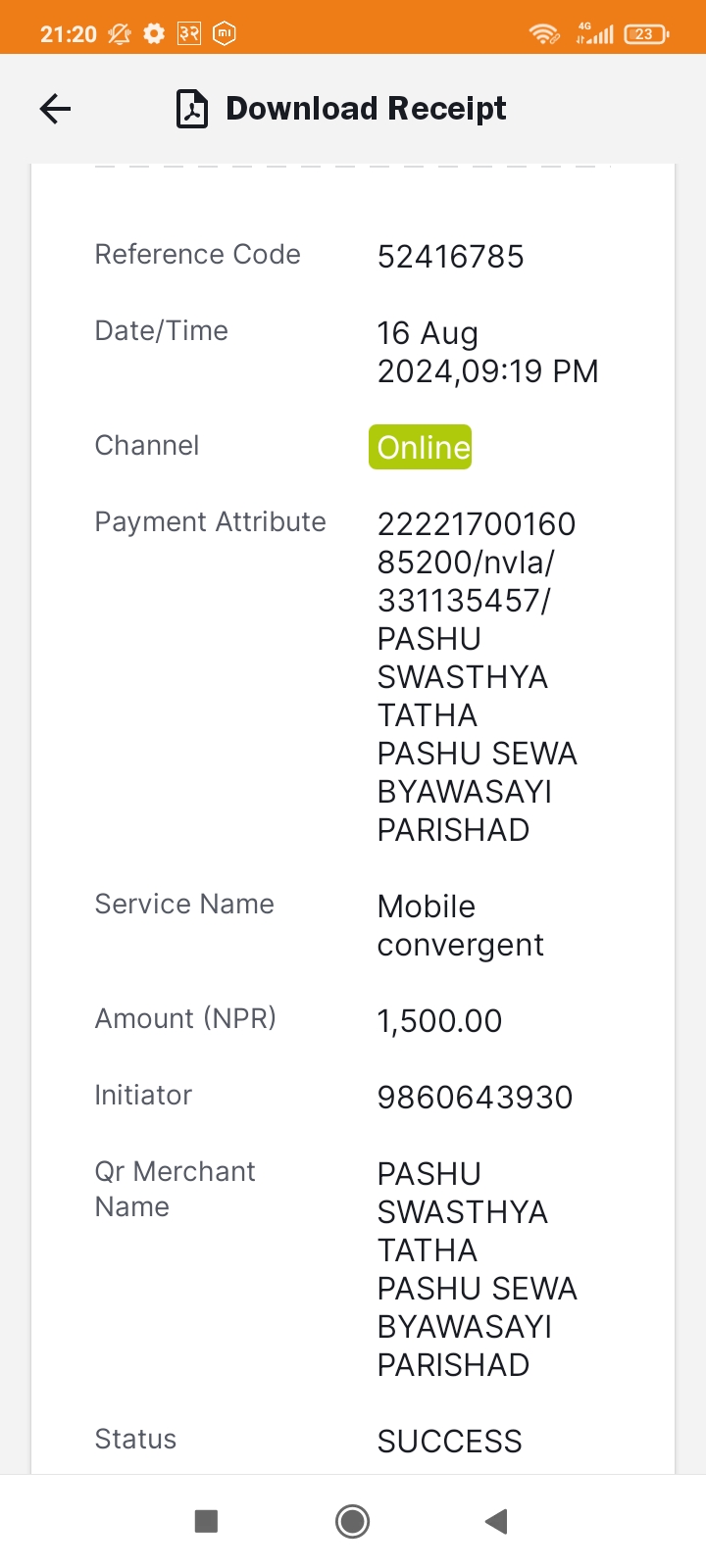Tap the initiator number 9860643930

pos(476,1098)
